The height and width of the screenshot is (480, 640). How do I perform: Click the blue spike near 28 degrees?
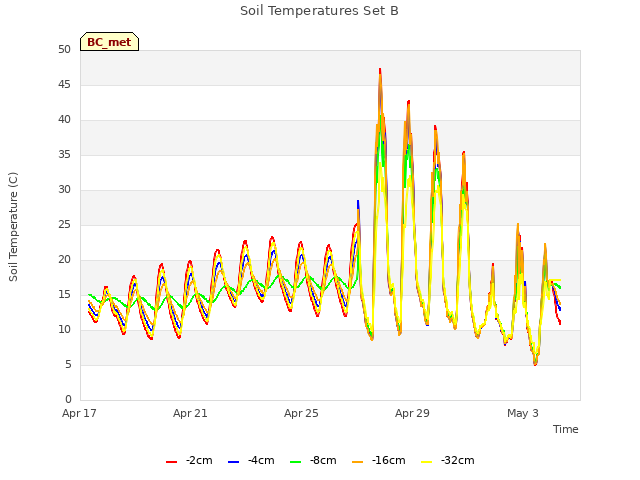click(x=358, y=202)
